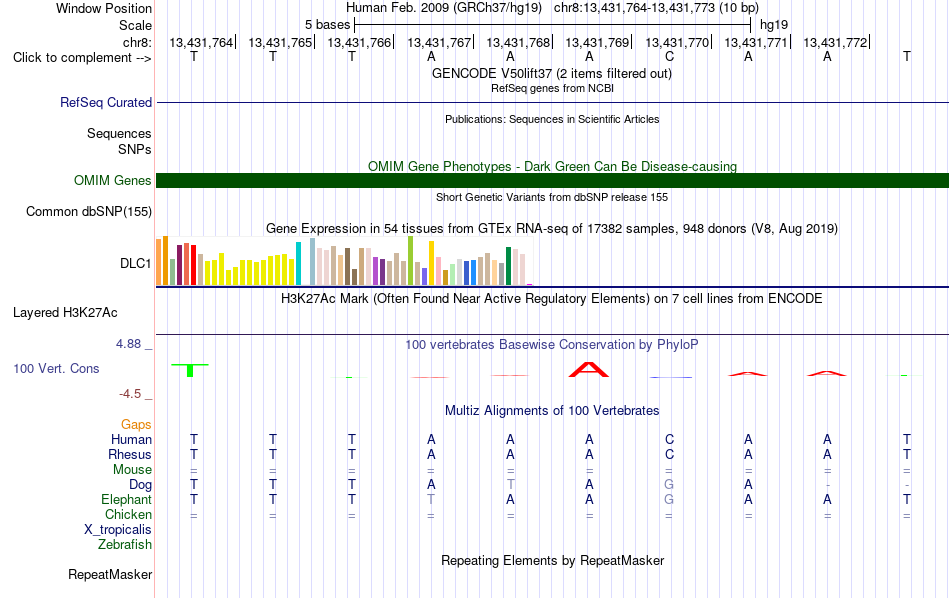Select the X_tropicalis alignment row label
The image size is (950, 598).
[118, 530]
